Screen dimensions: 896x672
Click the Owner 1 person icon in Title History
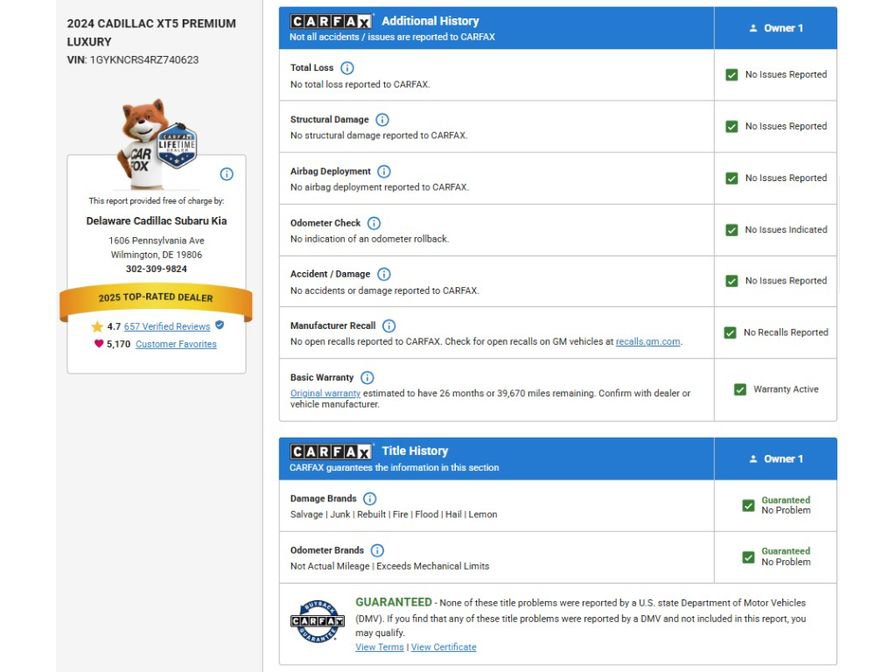[x=753, y=459]
